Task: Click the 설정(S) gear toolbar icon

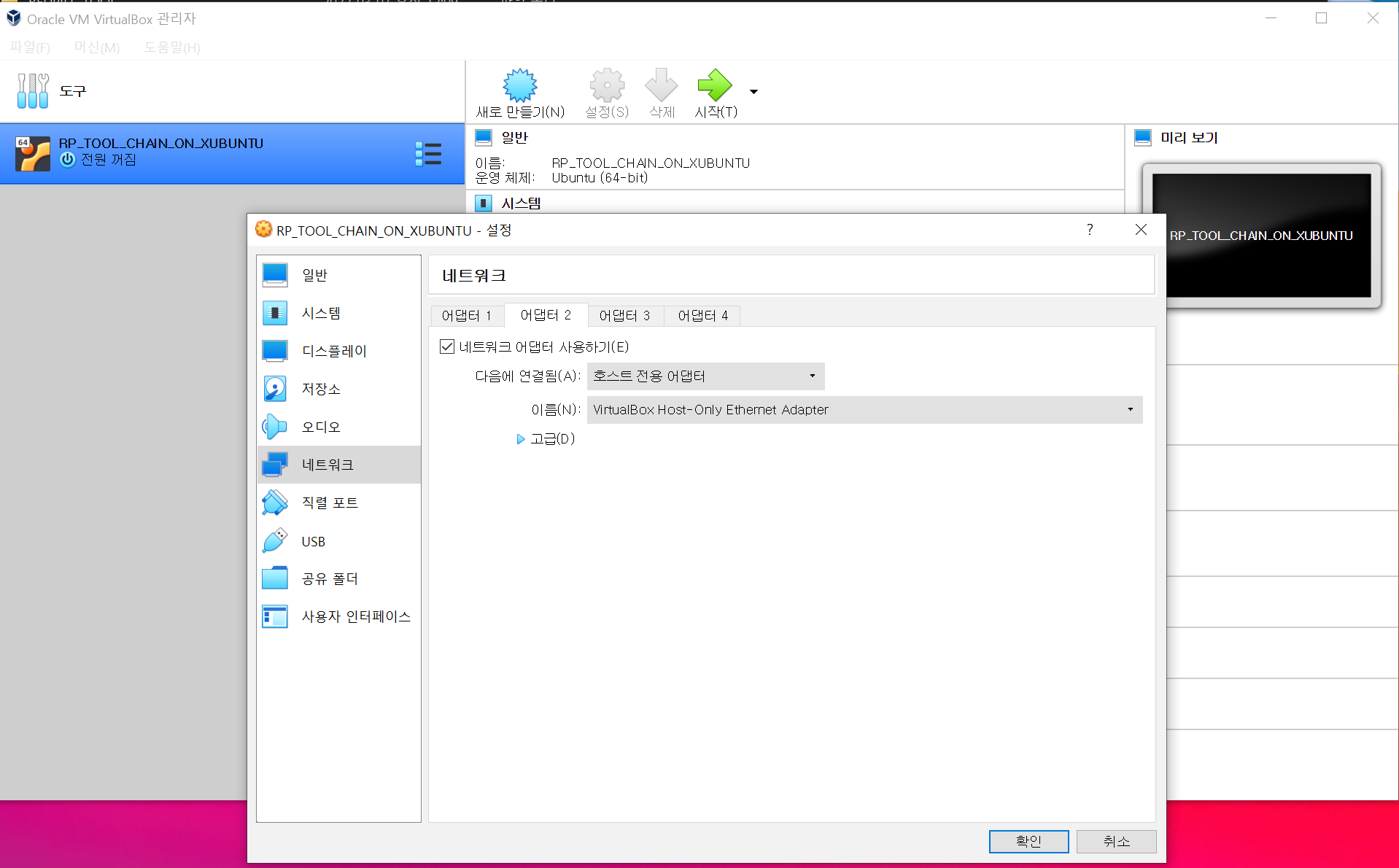Action: point(607,85)
